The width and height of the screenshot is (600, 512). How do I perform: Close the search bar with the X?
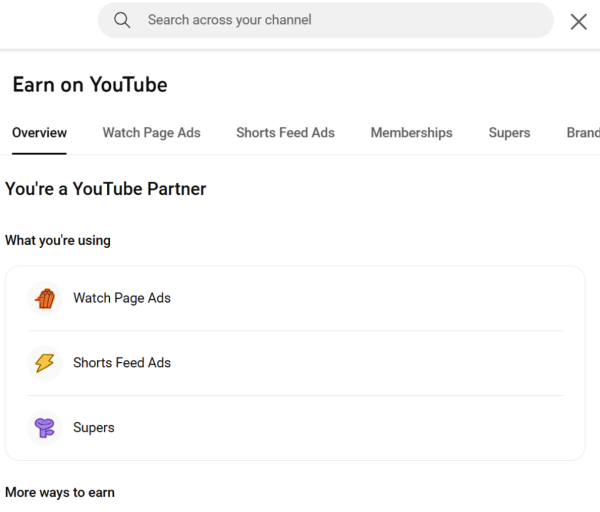point(578,21)
